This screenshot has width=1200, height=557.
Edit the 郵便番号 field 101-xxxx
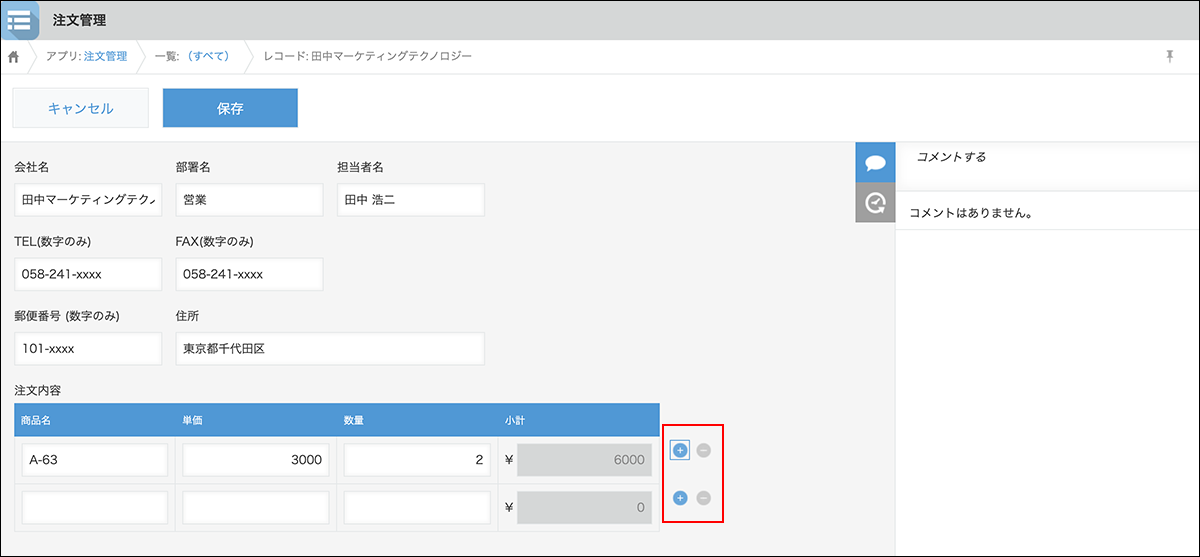click(x=88, y=349)
